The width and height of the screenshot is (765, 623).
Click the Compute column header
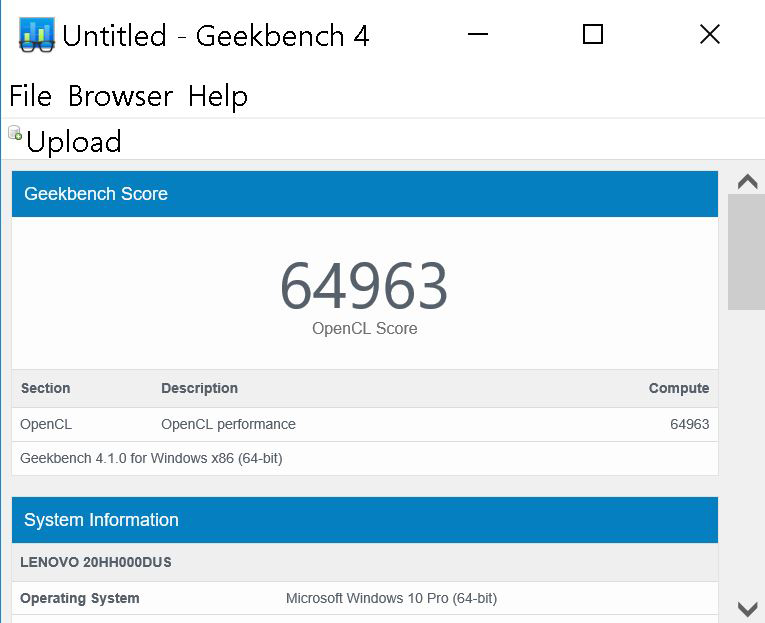[678, 388]
